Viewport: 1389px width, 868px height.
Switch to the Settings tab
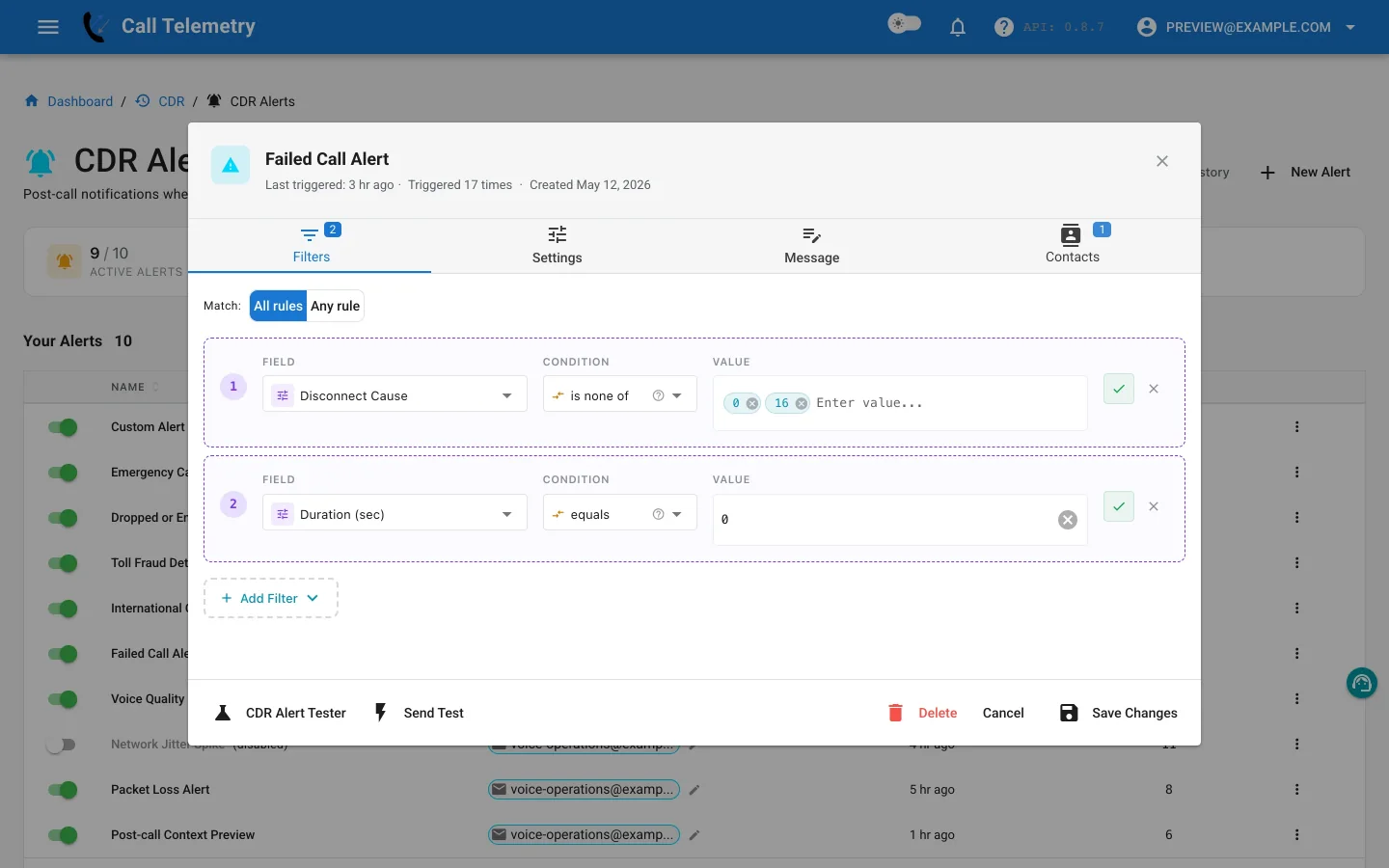(x=558, y=245)
